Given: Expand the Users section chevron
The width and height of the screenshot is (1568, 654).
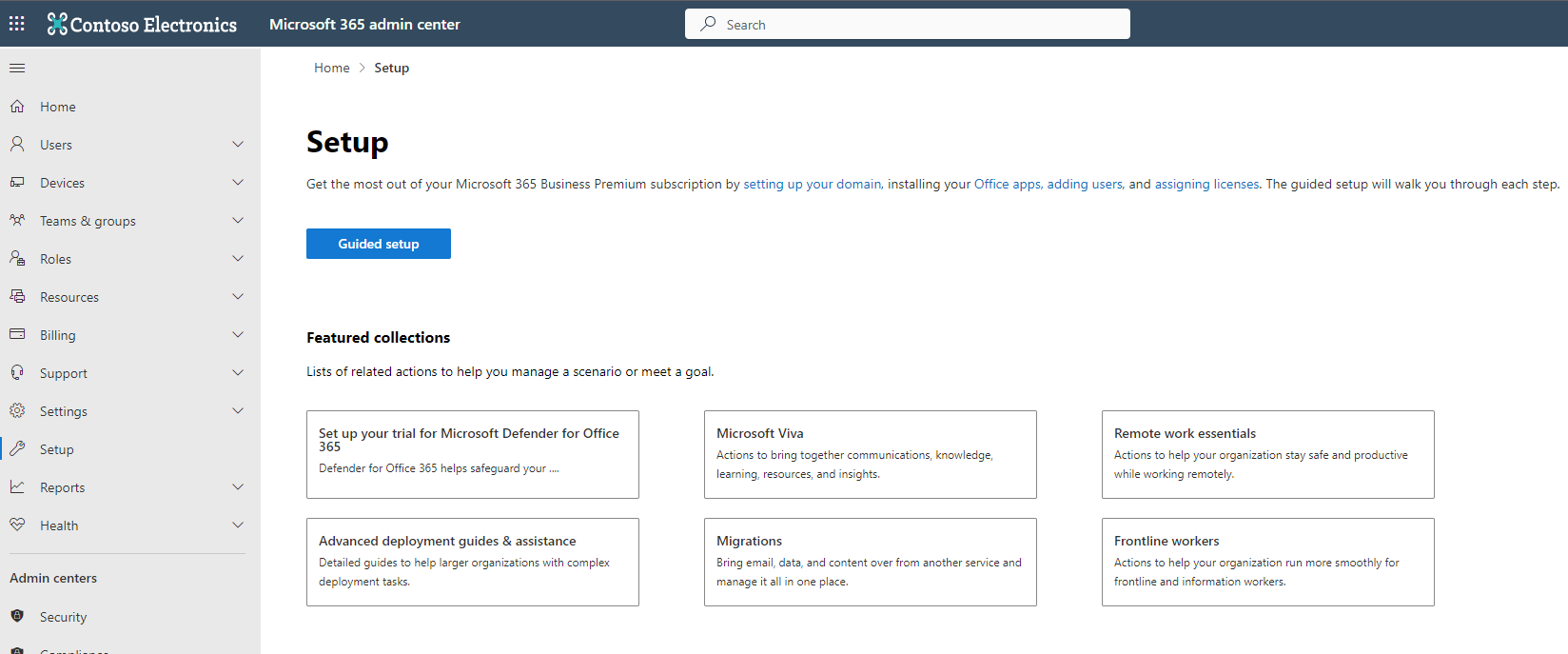Looking at the screenshot, I should click(x=238, y=145).
